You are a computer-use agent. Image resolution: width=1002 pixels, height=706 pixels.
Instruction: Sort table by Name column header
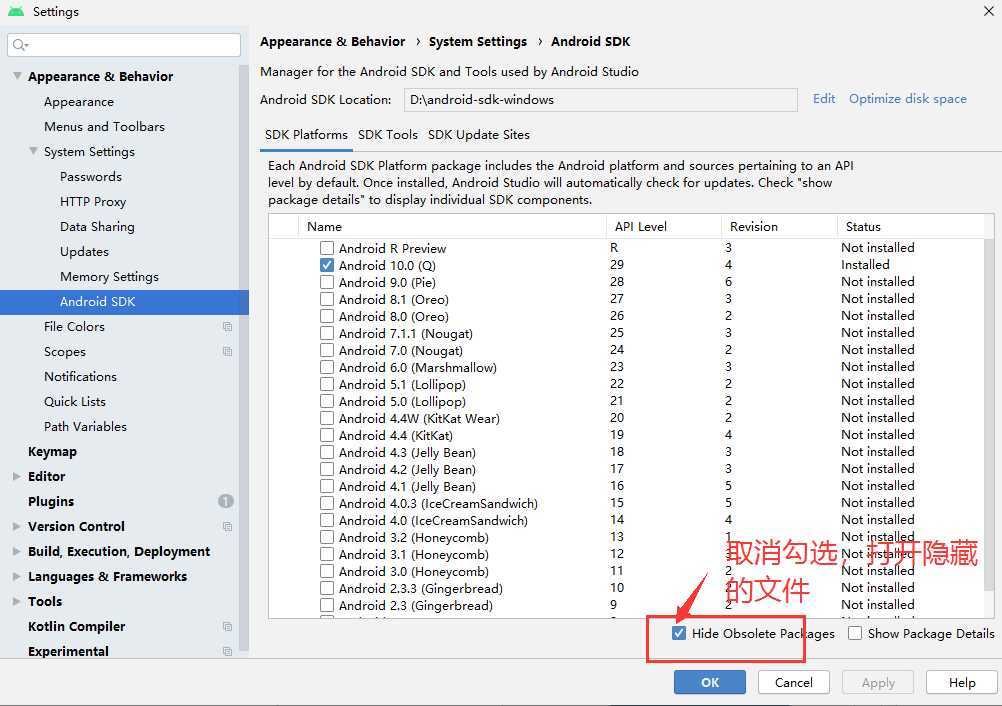pos(452,226)
